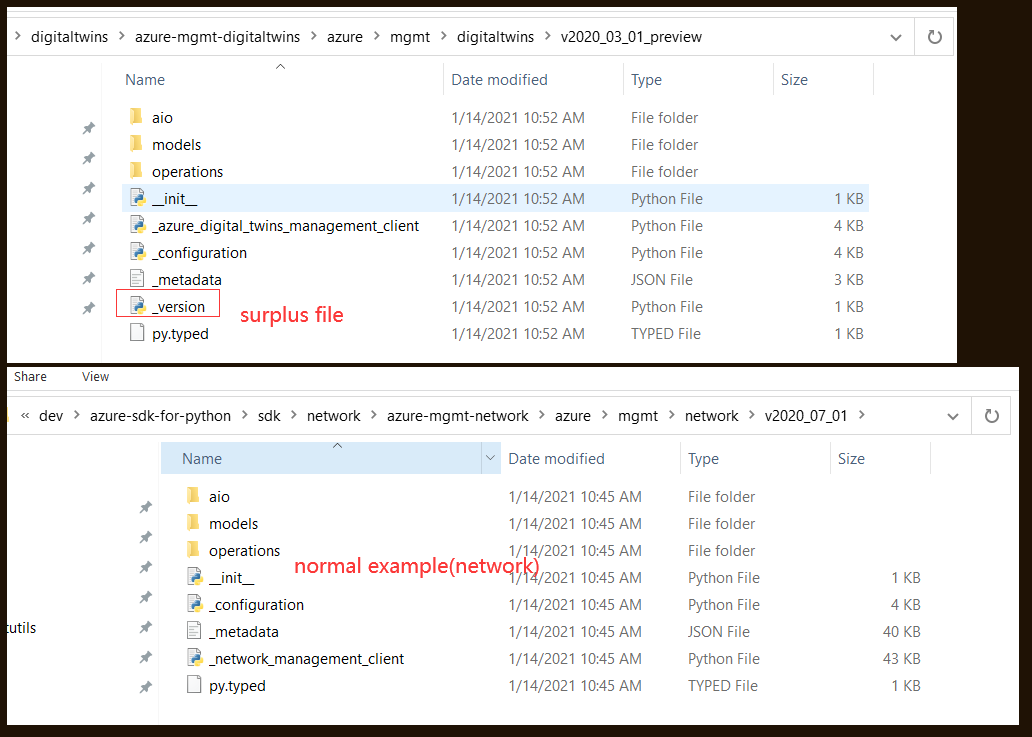Viewport: 1032px width, 737px height.
Task: Open operations folder icon in digitaltwins window
Action: [x=136, y=171]
